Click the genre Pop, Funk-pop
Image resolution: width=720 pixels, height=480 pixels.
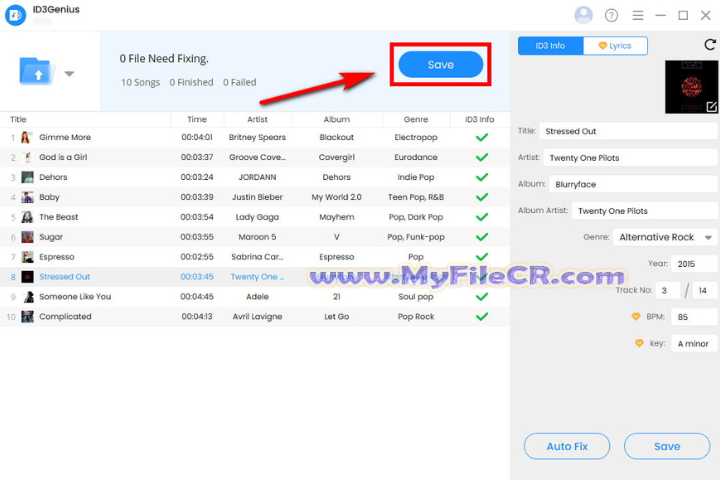416,237
